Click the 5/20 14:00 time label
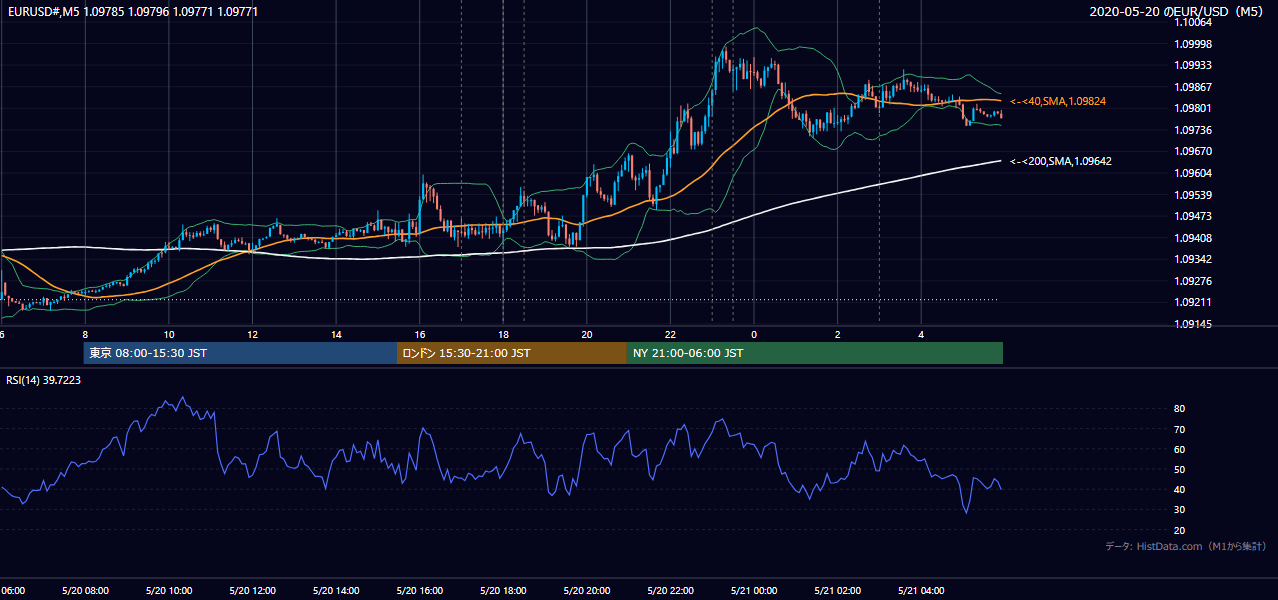This screenshot has width=1278, height=600. [336, 591]
